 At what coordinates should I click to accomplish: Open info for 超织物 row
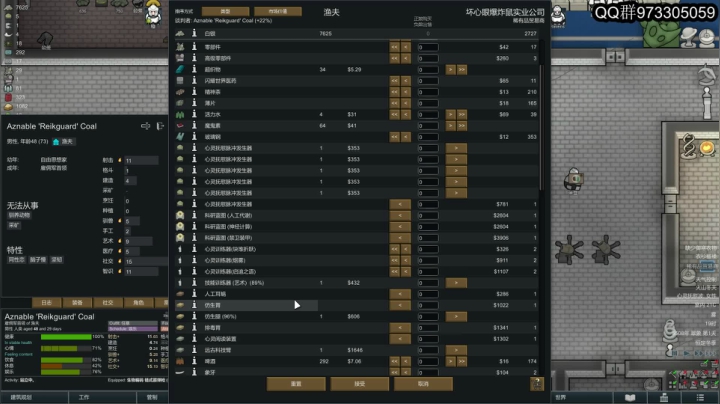(x=194, y=69)
